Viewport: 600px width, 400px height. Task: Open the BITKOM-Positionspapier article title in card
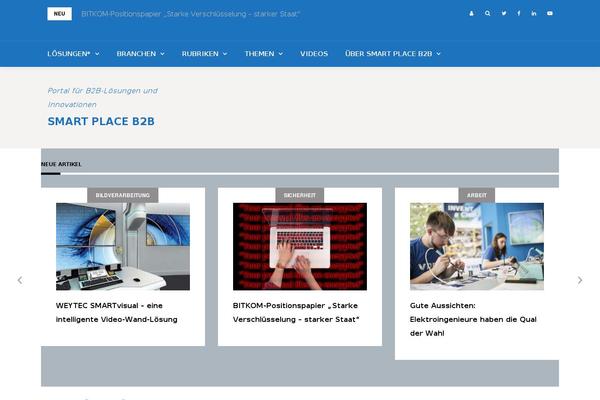(x=296, y=312)
